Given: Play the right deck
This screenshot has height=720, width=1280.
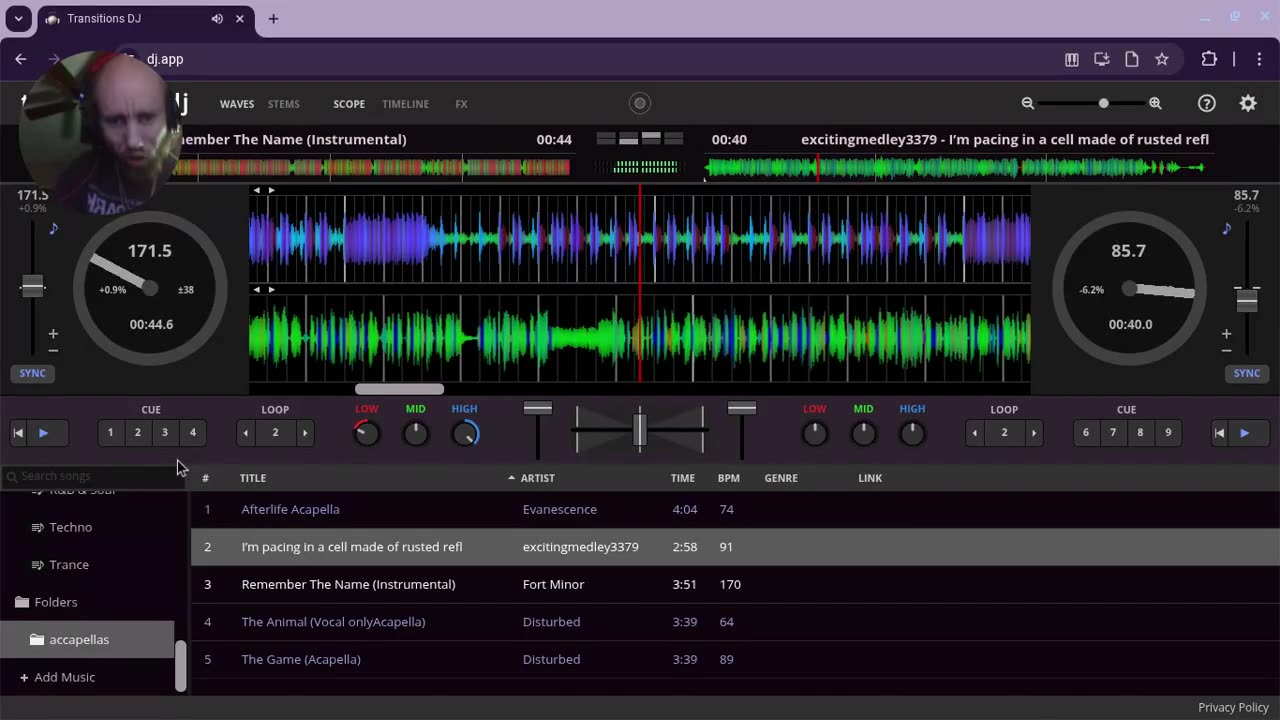Looking at the screenshot, I should click(1244, 433).
